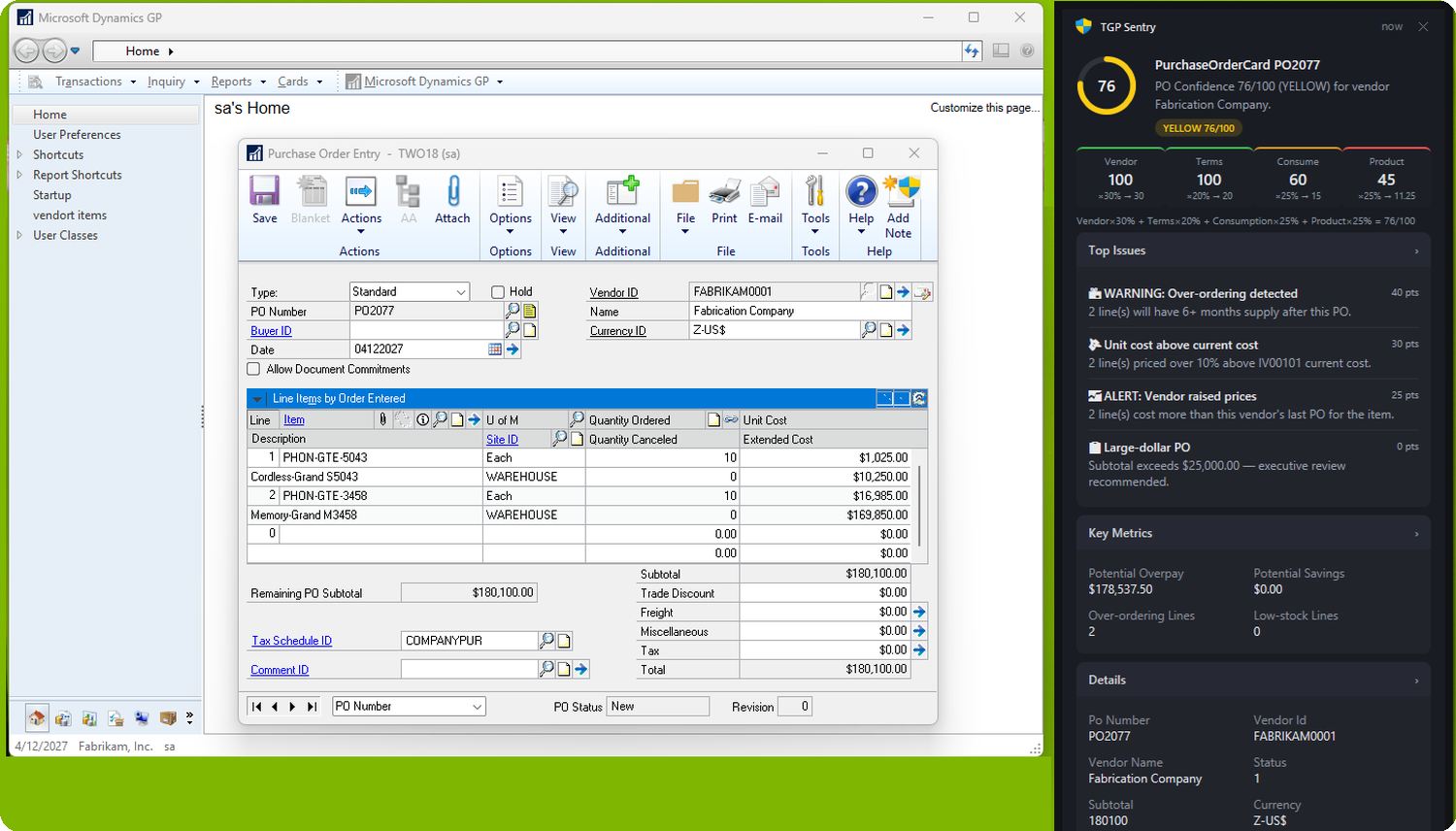Click the Tax Schedule ID lookup magnifier
Screen dimensions: 1456x831
coord(546,641)
